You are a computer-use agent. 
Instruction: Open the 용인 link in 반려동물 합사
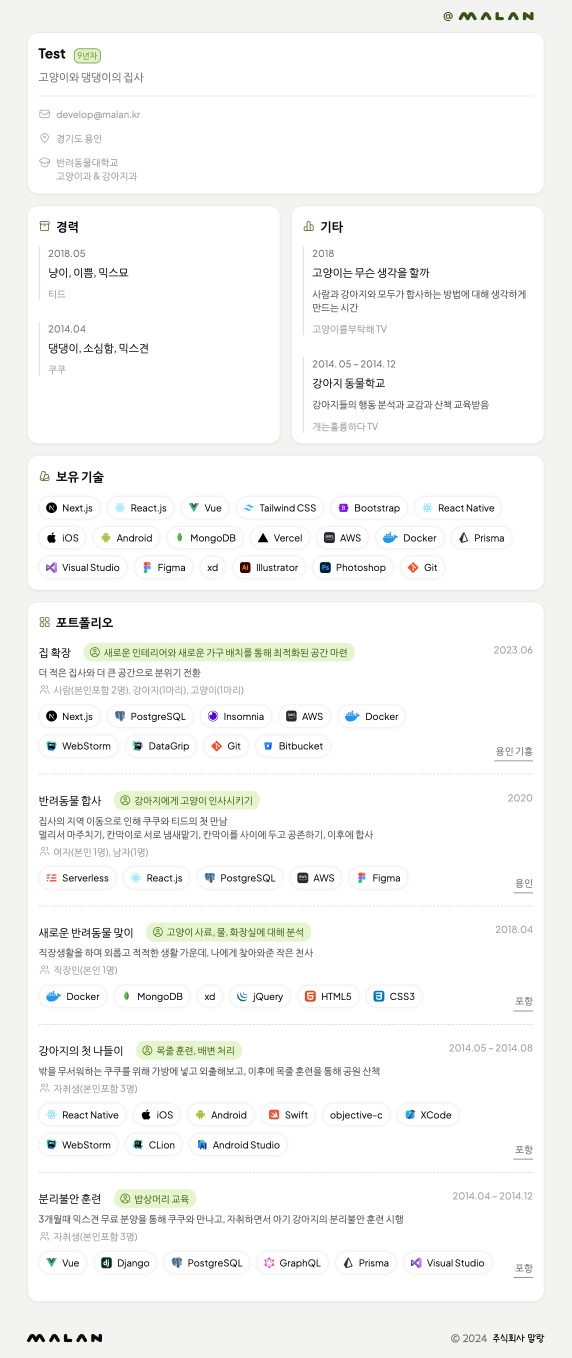pos(524,884)
